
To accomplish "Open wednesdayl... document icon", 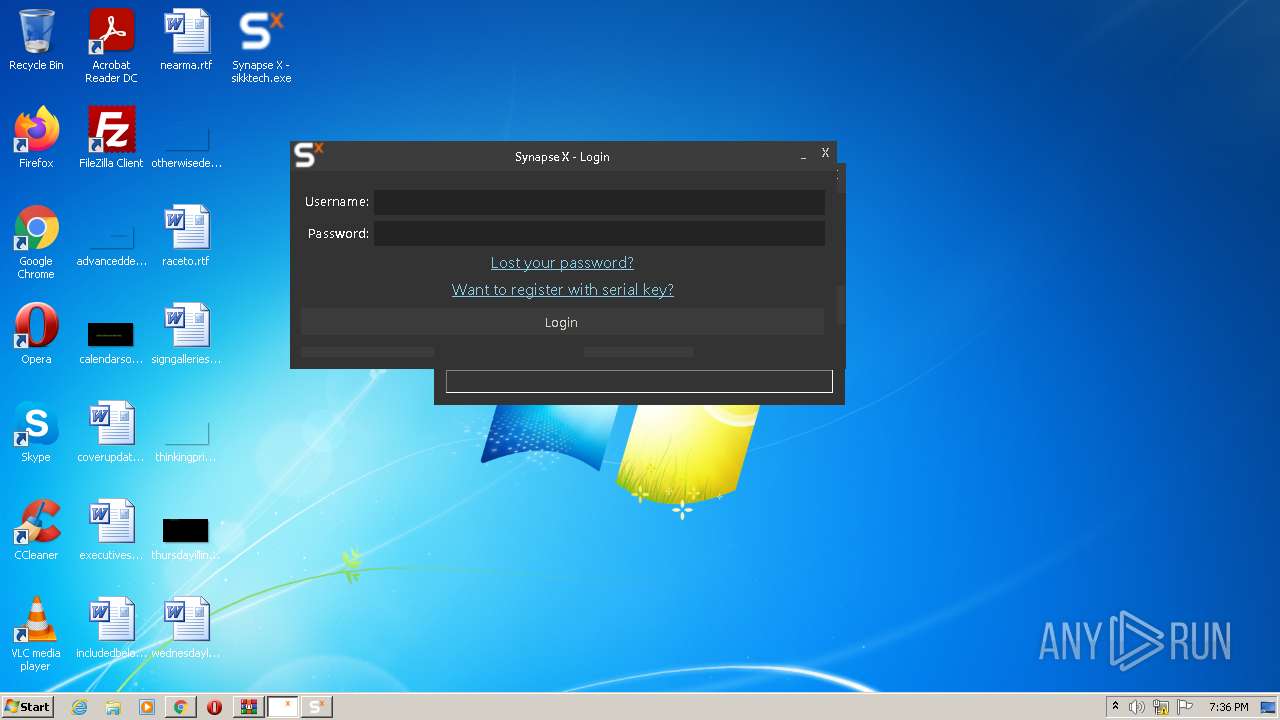I will coord(186,628).
